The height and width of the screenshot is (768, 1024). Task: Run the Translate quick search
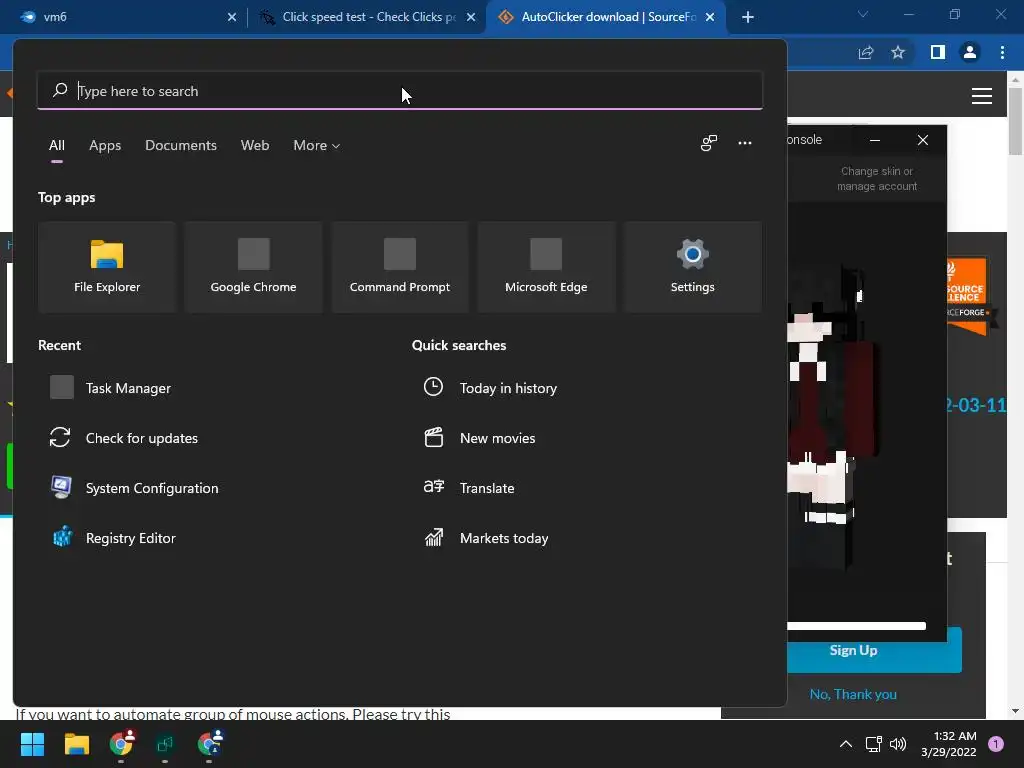[470, 488]
